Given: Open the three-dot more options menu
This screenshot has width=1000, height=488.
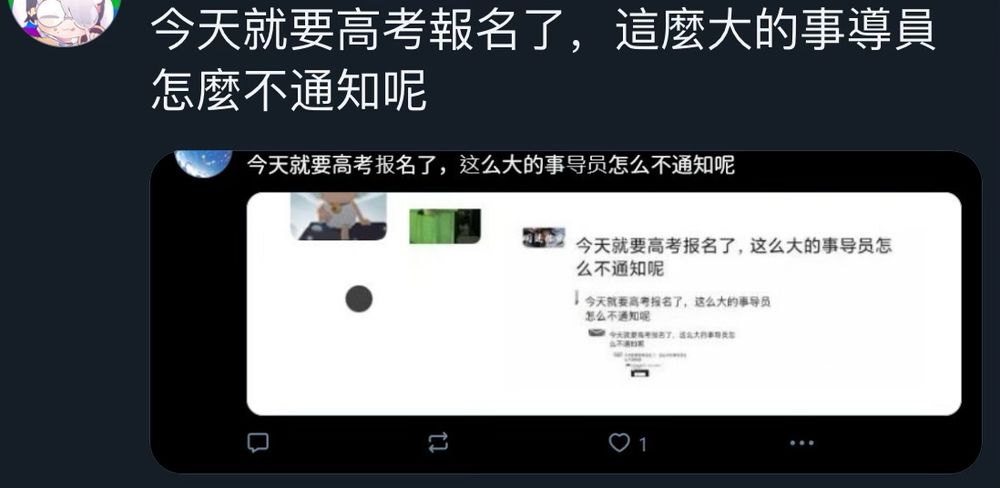Looking at the screenshot, I should 802,442.
